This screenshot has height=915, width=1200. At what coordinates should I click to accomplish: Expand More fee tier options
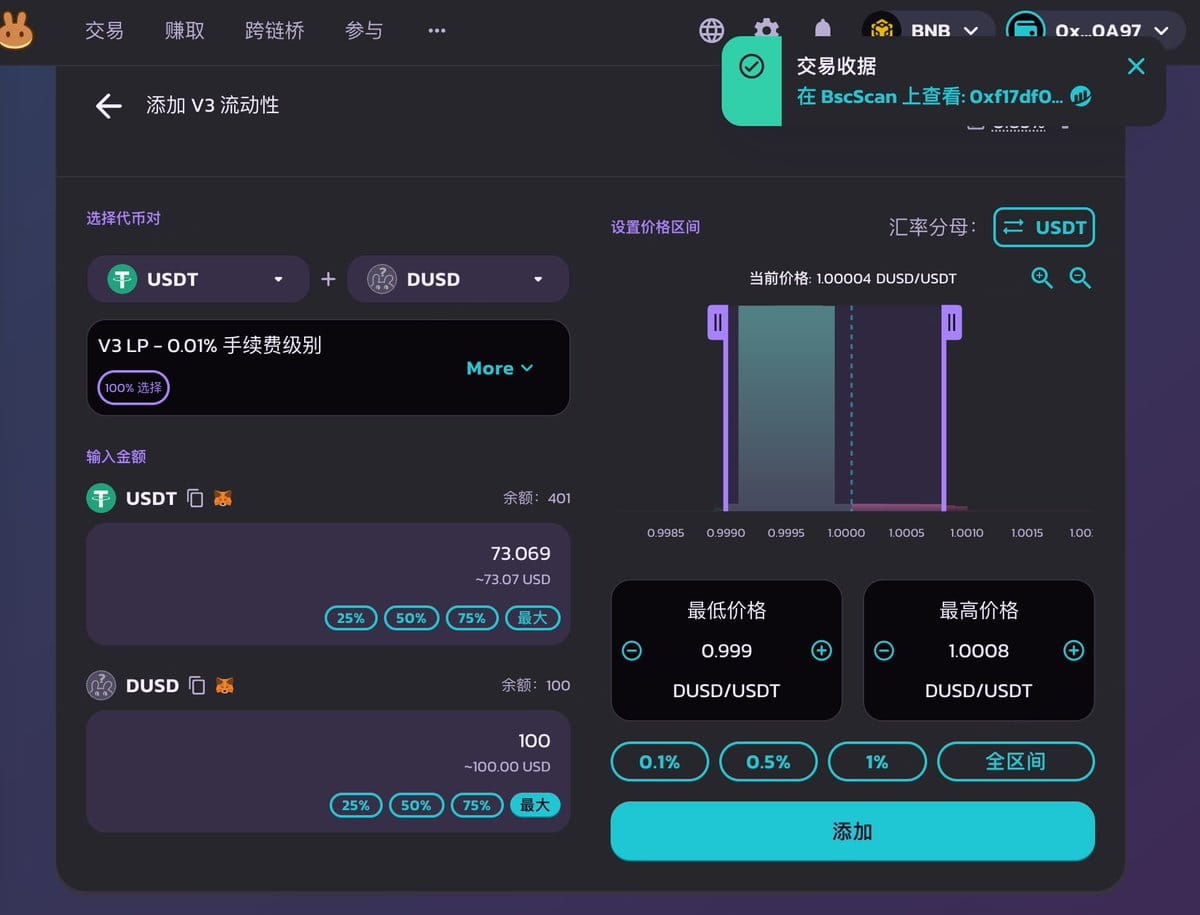500,368
